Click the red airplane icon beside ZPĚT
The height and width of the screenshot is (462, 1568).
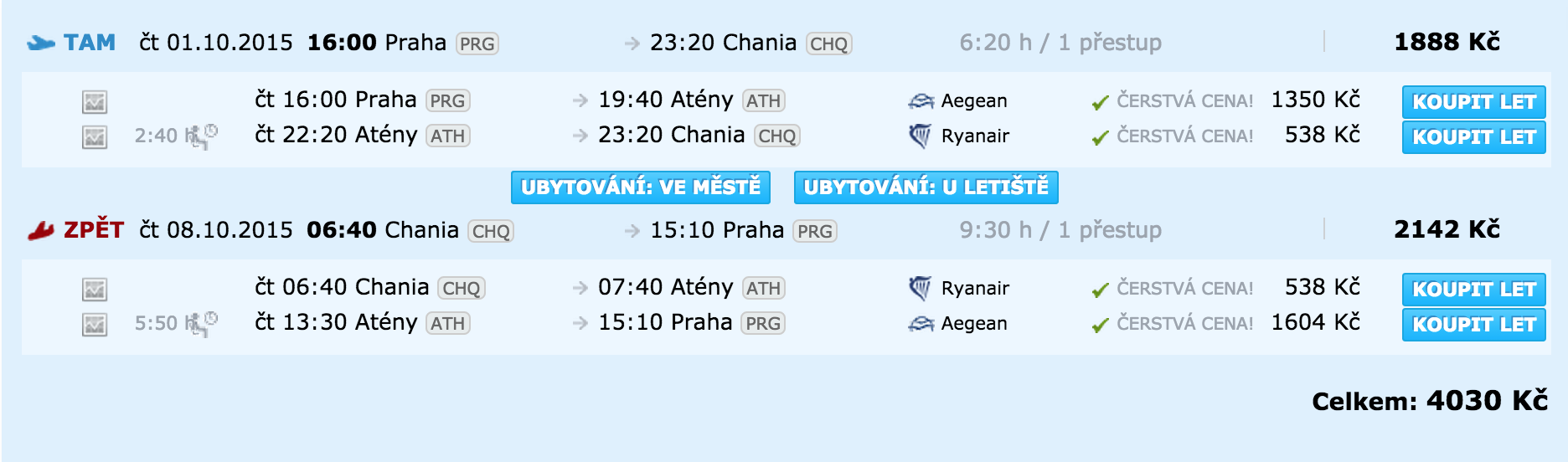41,230
